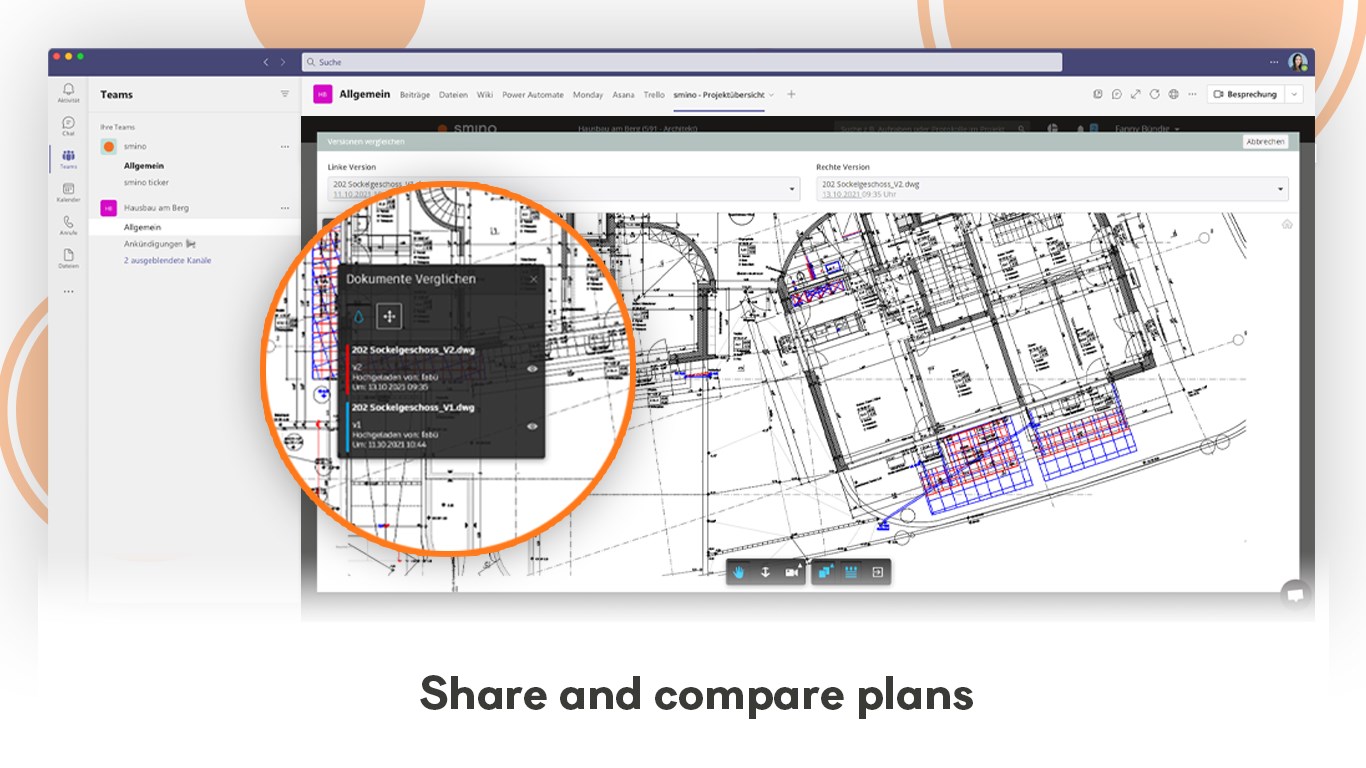Switch to the Dateien tab

pos(453,95)
